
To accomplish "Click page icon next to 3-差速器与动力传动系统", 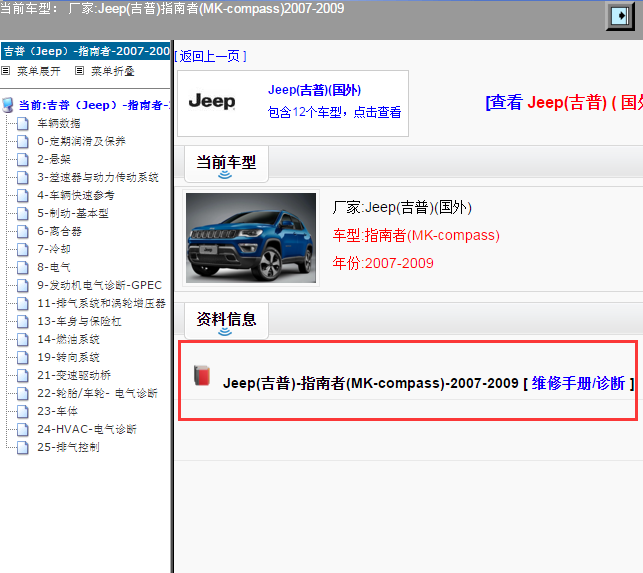I will point(23,177).
